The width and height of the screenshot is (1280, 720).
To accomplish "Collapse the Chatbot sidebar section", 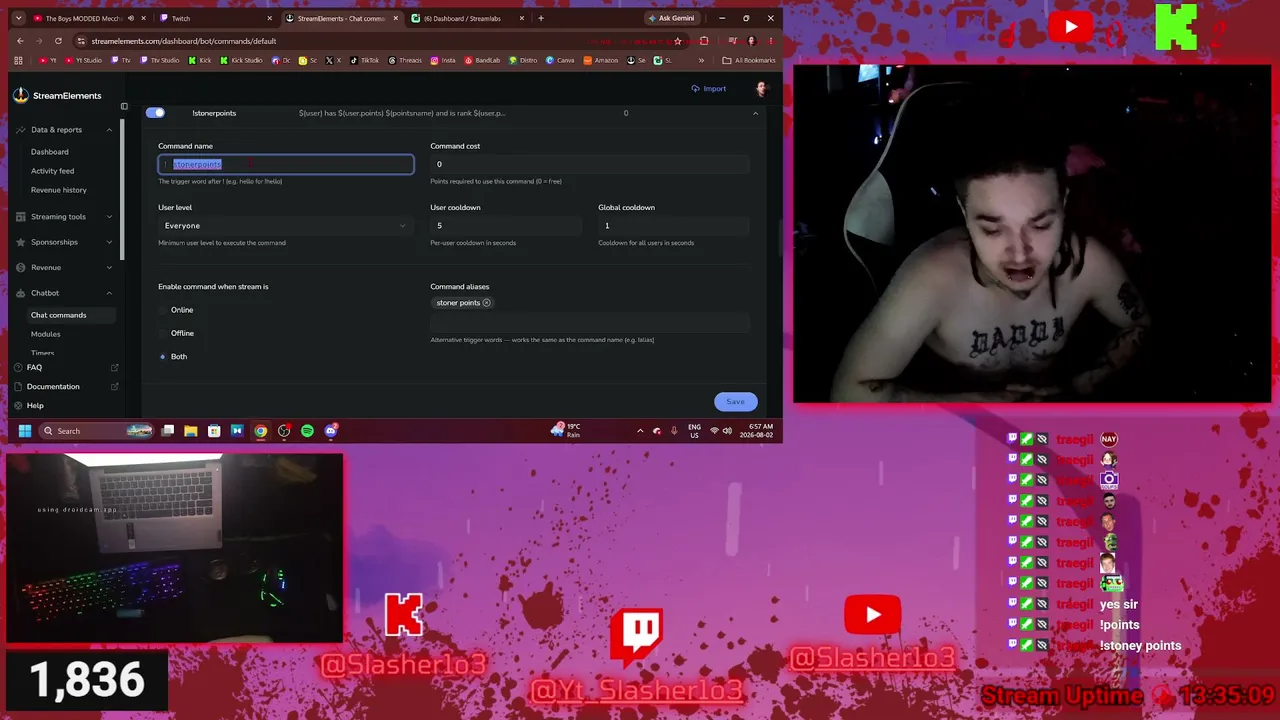I will [x=65, y=293].
